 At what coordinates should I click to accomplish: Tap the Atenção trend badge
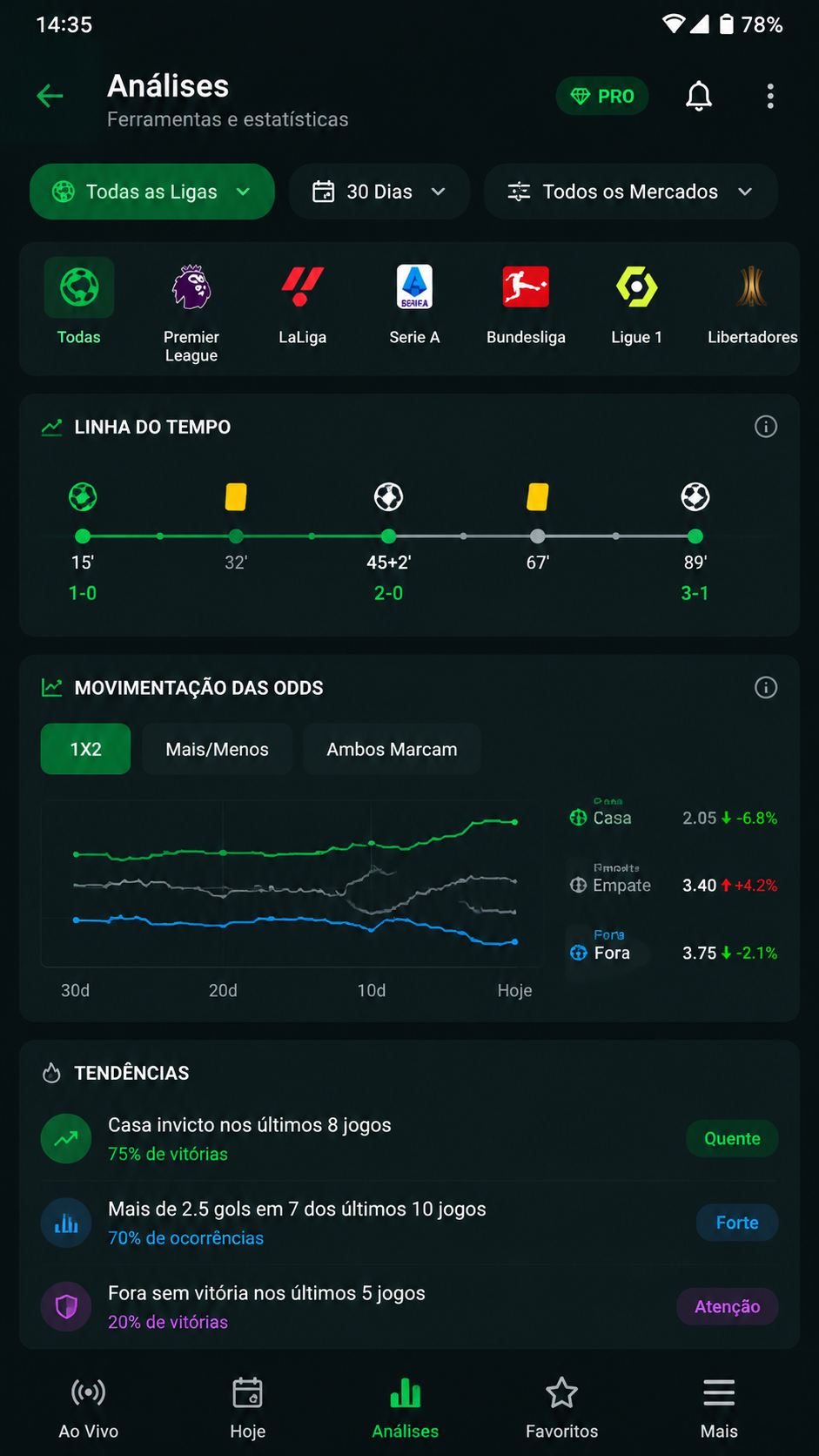728,1306
